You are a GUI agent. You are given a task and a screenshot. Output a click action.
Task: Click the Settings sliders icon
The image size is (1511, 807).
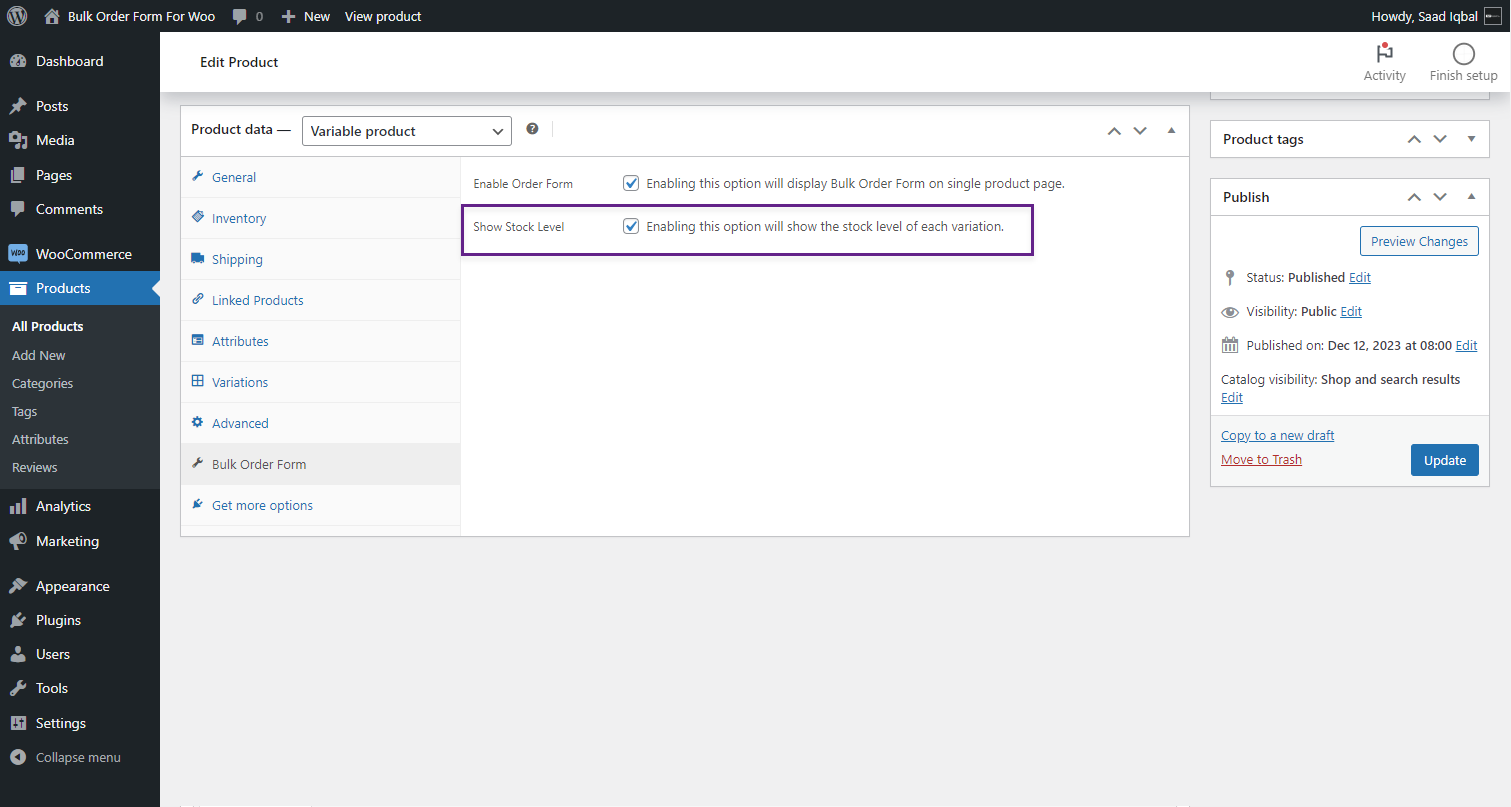click(x=18, y=723)
